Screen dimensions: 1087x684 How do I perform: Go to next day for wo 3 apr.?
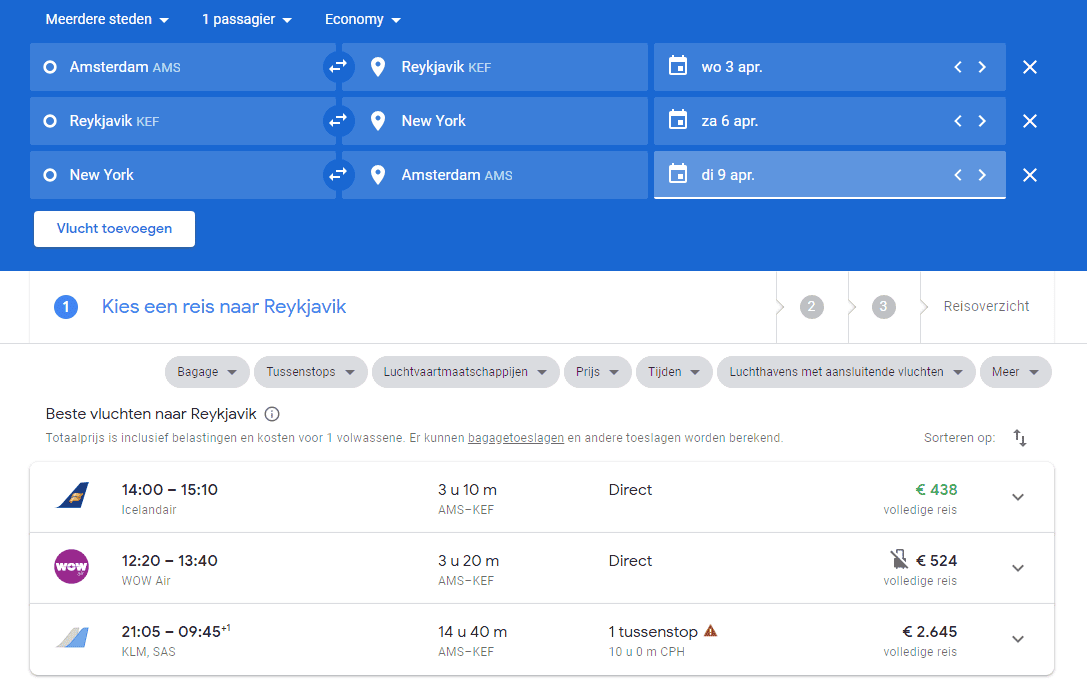click(x=982, y=67)
